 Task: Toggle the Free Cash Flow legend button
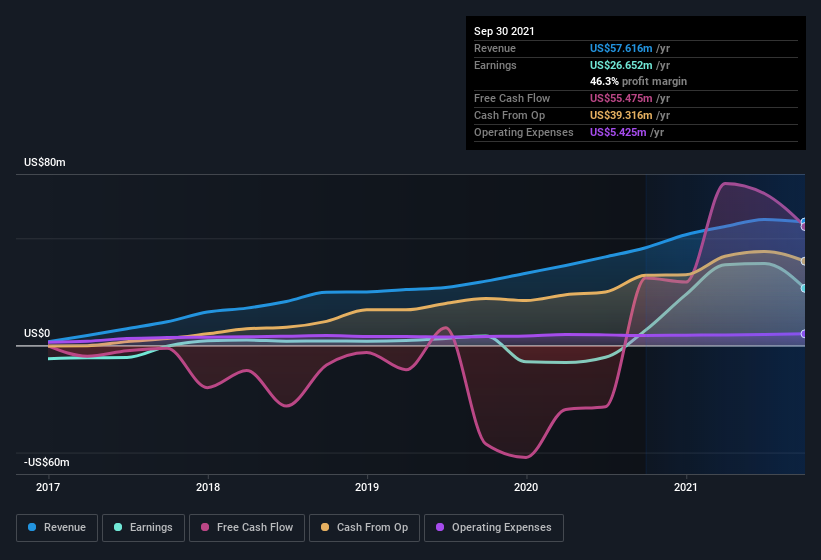(x=247, y=528)
